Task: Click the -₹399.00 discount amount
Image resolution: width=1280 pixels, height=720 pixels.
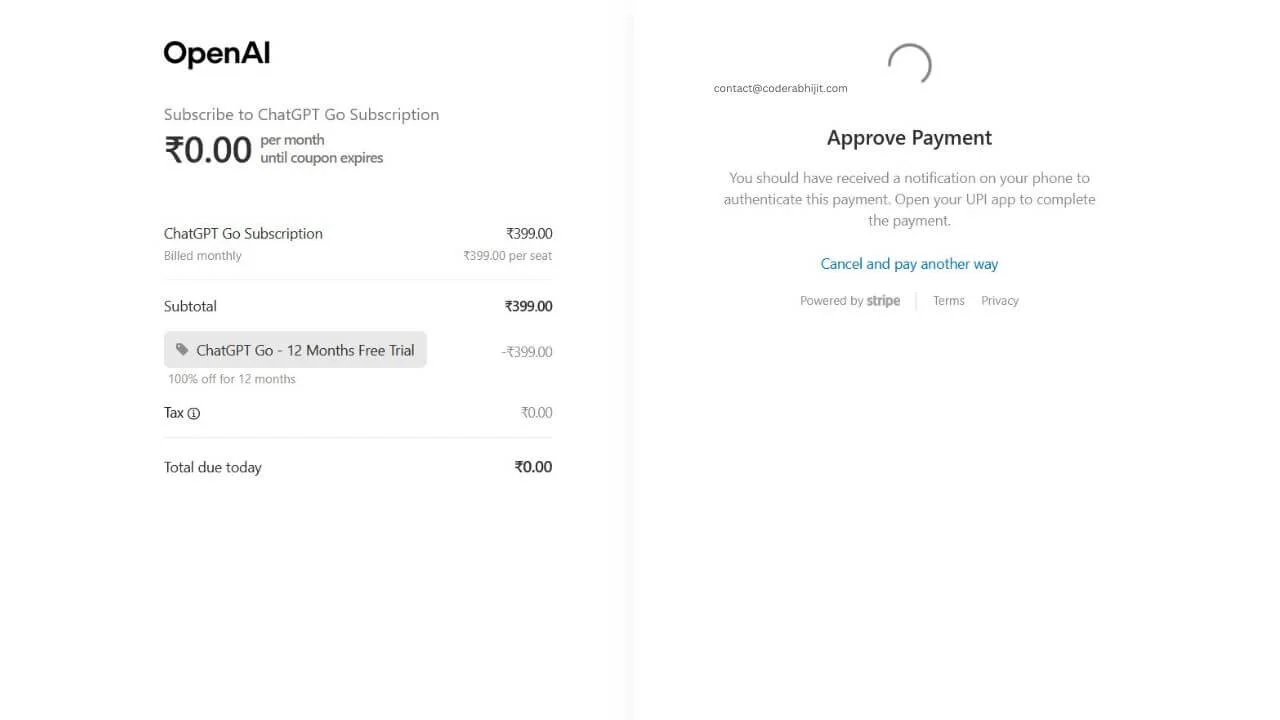Action: (x=526, y=352)
